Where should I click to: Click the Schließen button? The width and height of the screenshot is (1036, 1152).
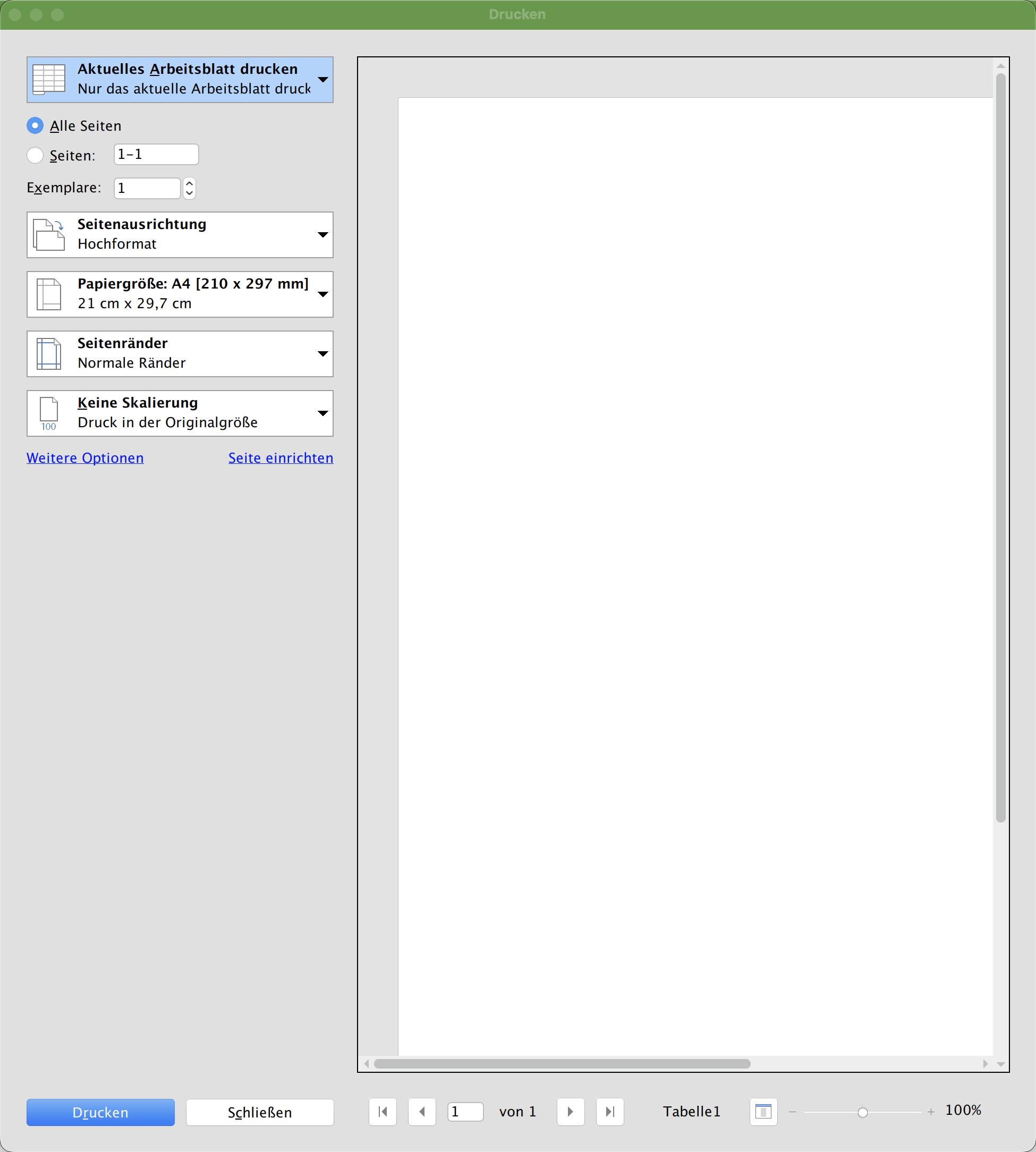click(x=260, y=1112)
